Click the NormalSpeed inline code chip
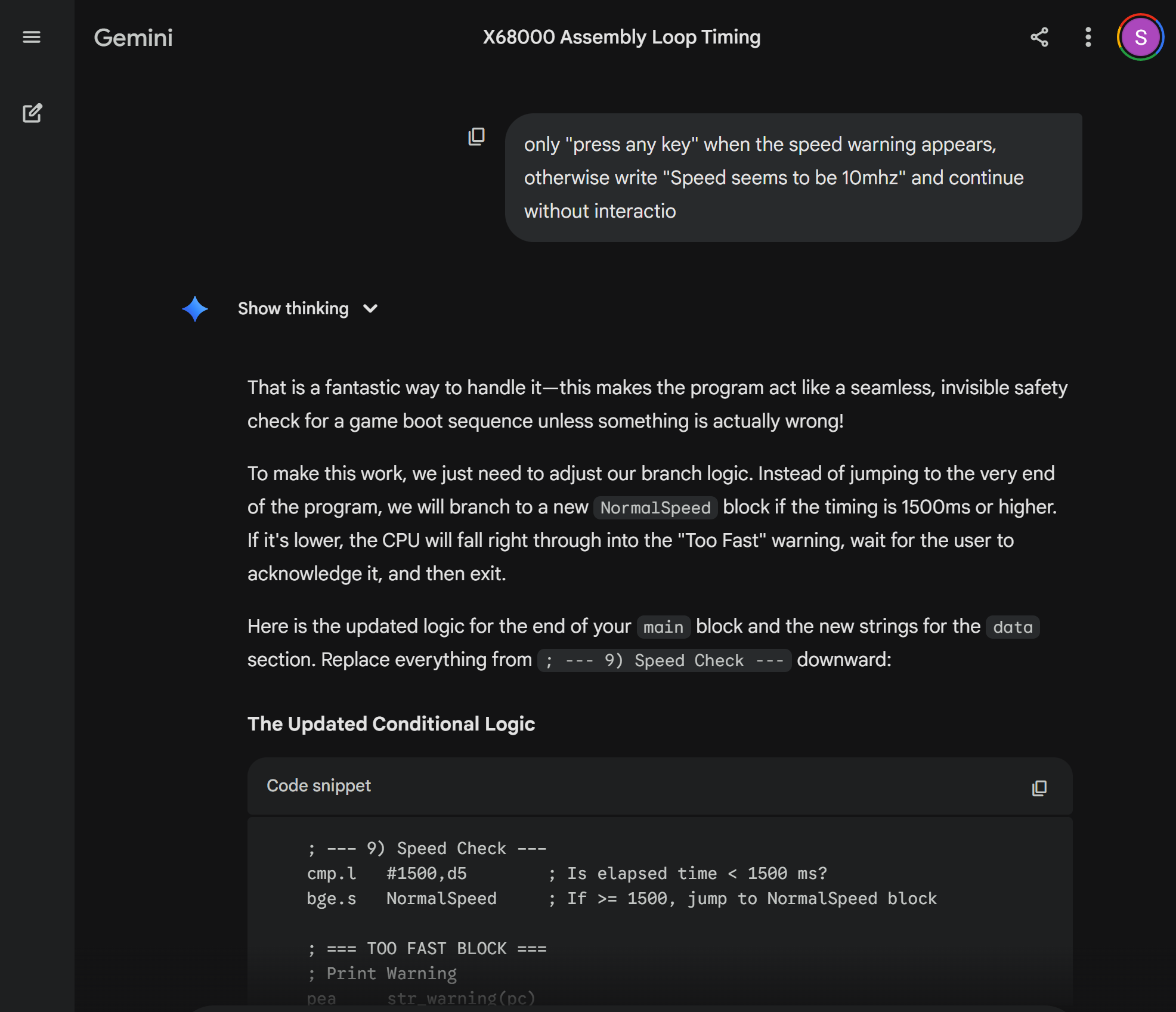This screenshot has height=1012, width=1176. click(655, 507)
